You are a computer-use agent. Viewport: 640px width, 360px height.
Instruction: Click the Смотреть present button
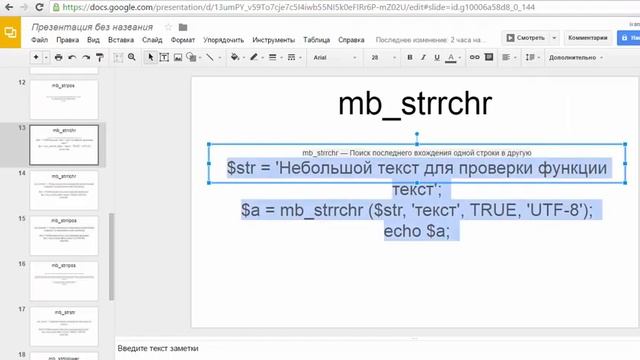point(526,38)
